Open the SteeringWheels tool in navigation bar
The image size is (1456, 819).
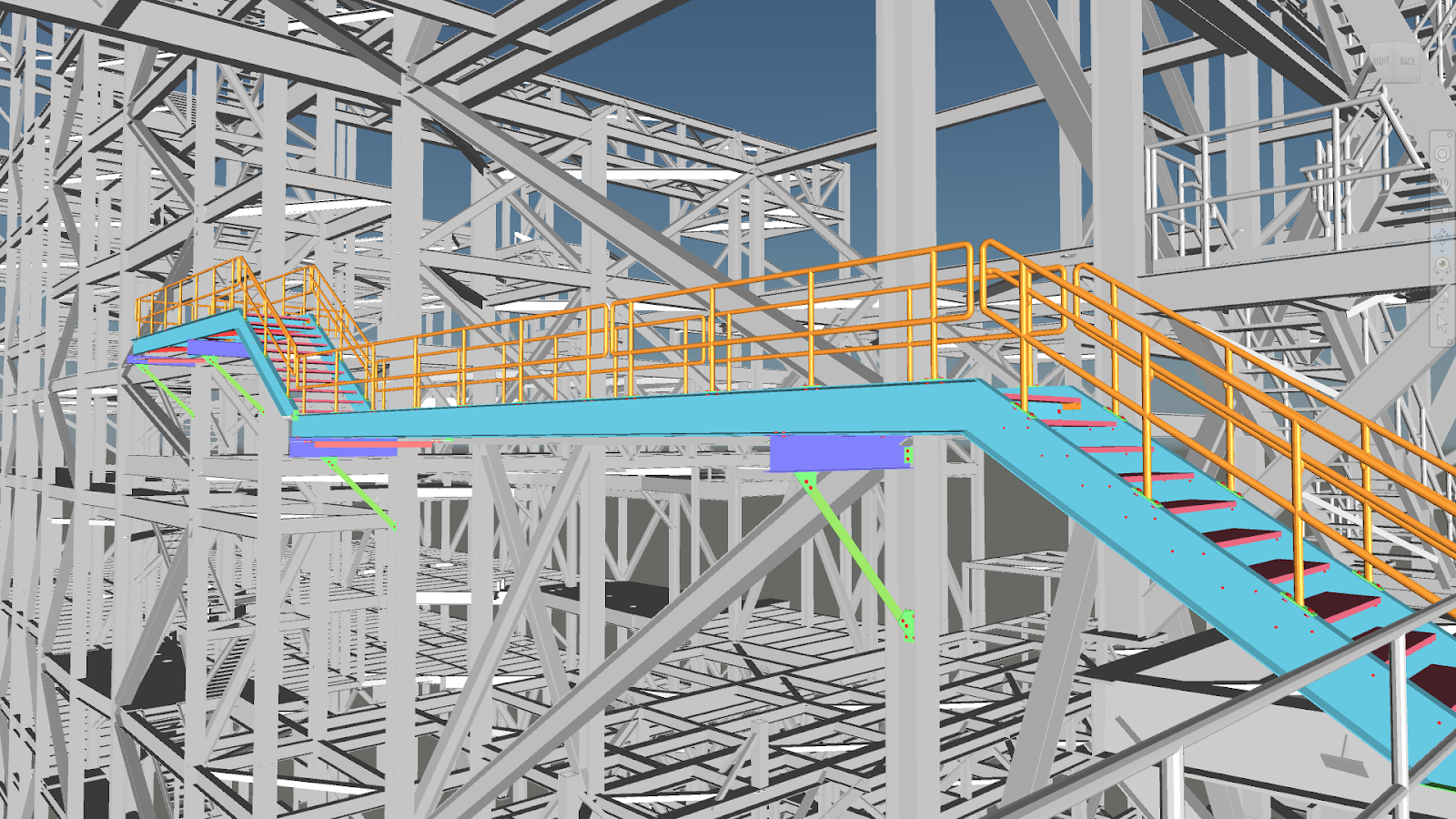tap(1442, 154)
